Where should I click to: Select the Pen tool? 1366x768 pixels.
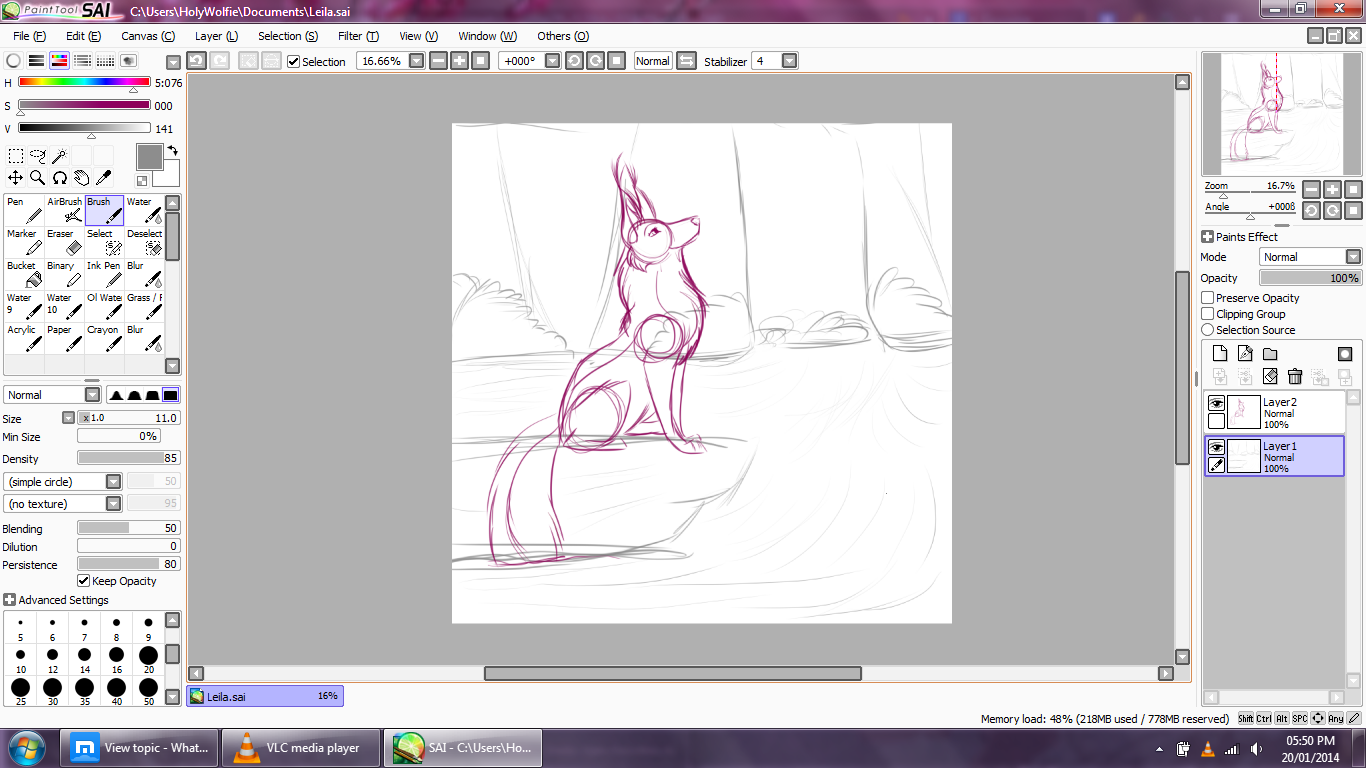coord(24,210)
